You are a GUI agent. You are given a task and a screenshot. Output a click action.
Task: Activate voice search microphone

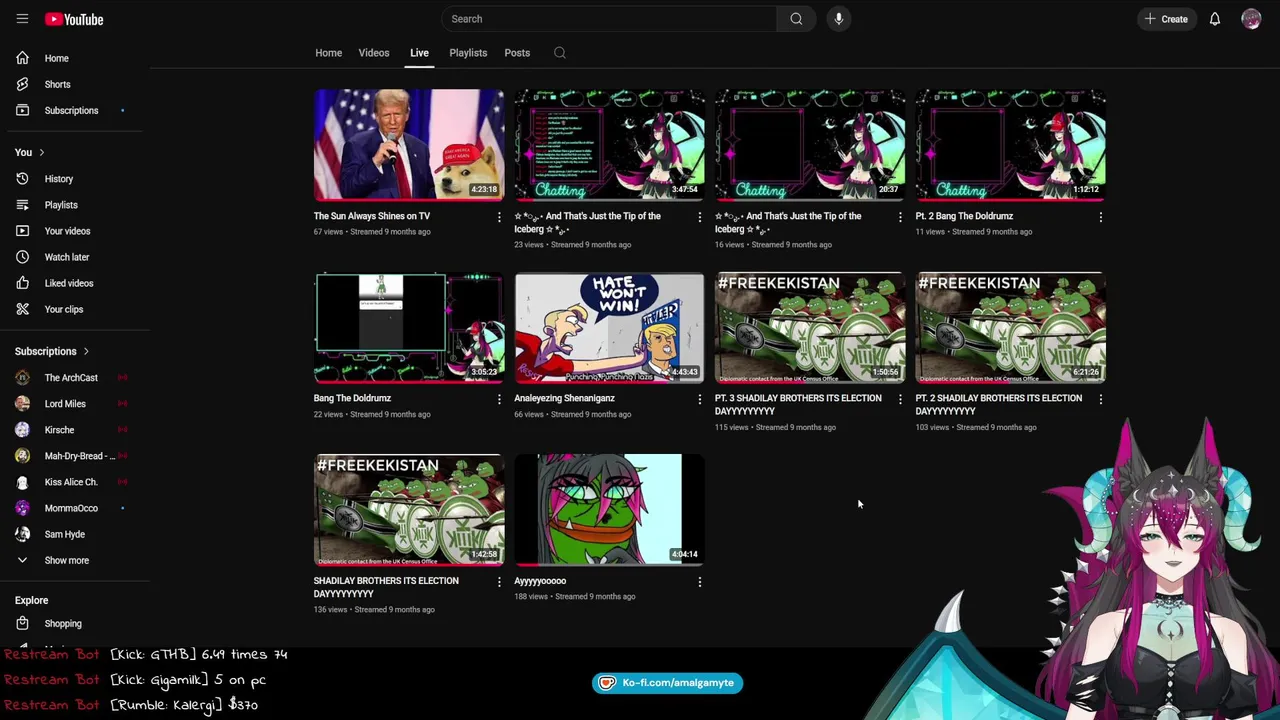[839, 19]
